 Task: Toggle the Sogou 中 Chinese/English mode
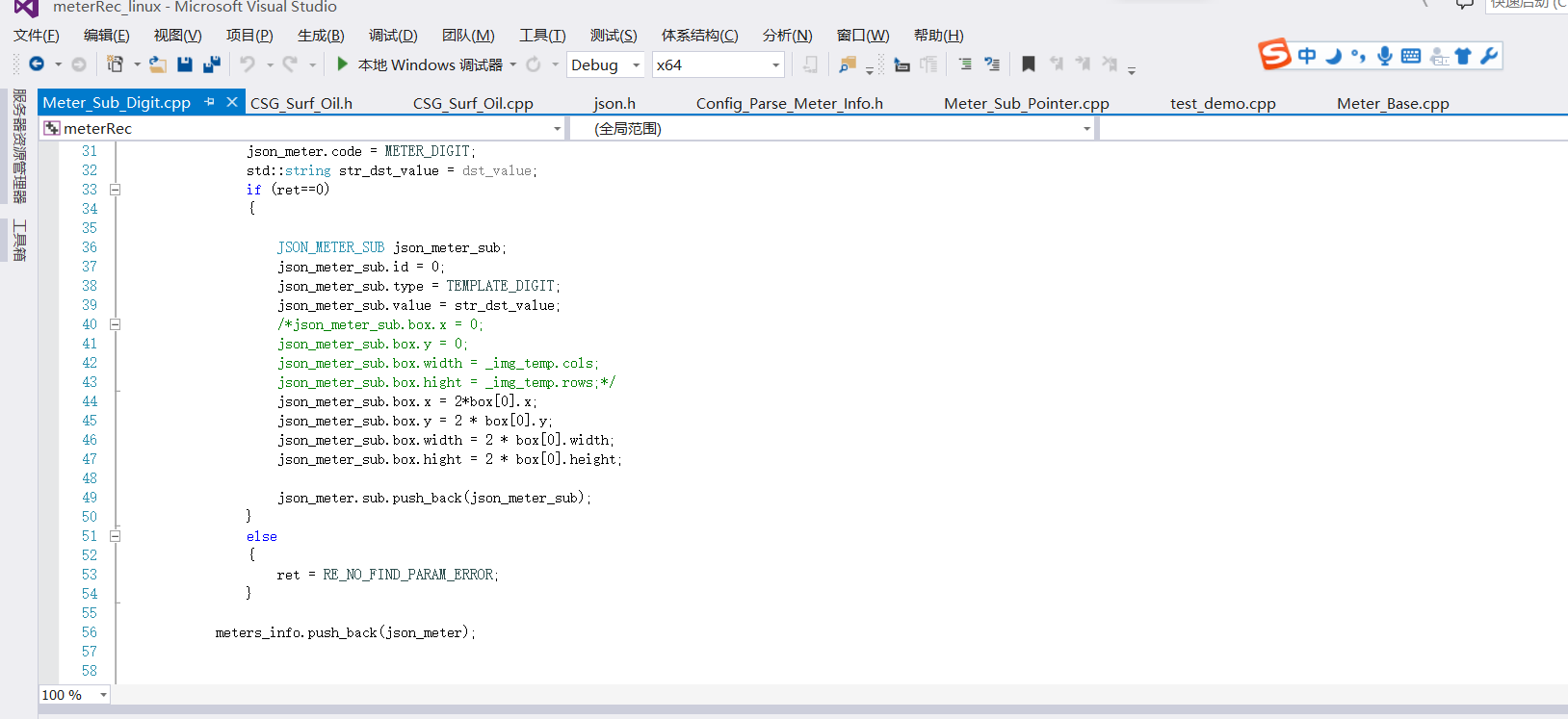tap(1307, 56)
